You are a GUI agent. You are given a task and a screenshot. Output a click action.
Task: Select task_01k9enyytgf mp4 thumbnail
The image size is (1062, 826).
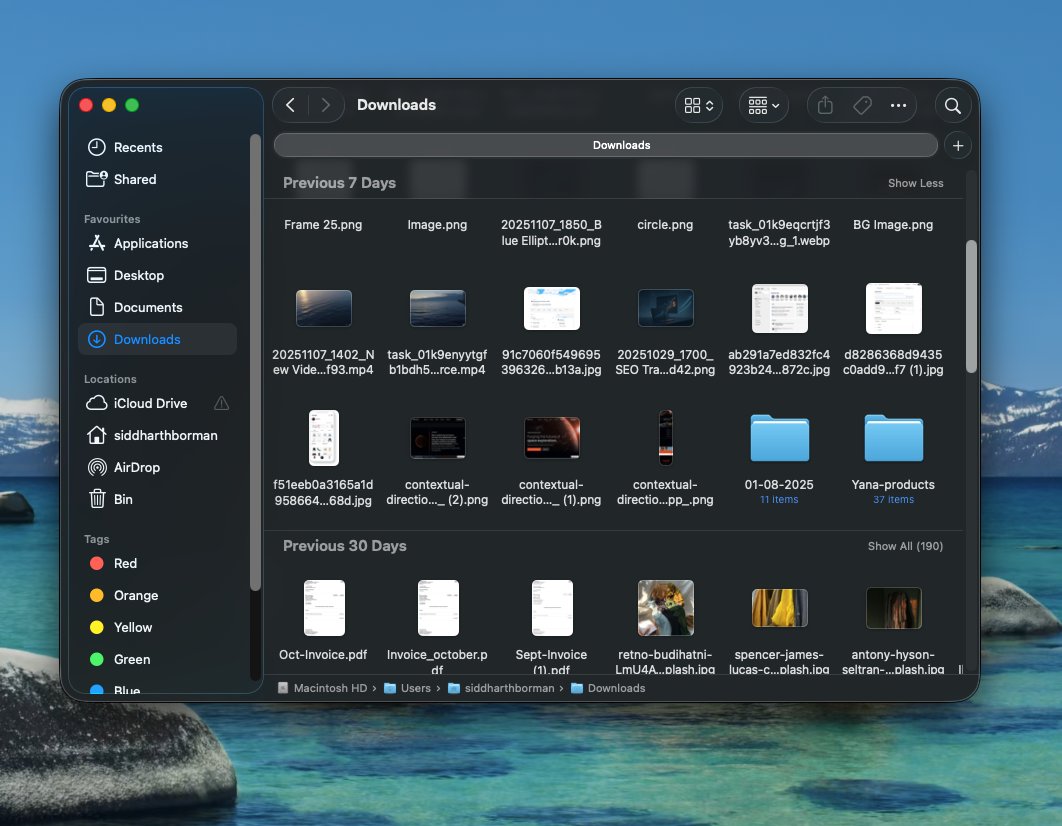[438, 308]
